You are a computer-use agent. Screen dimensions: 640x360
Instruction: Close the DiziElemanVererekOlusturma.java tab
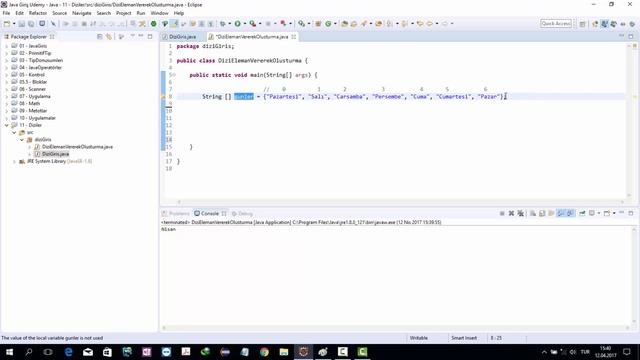pos(294,37)
